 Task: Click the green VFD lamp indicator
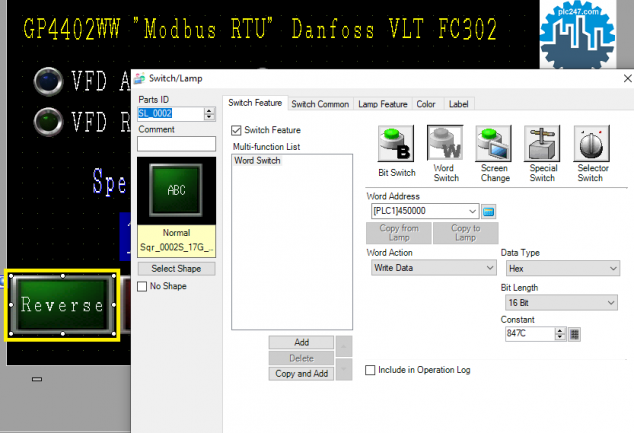point(48,121)
